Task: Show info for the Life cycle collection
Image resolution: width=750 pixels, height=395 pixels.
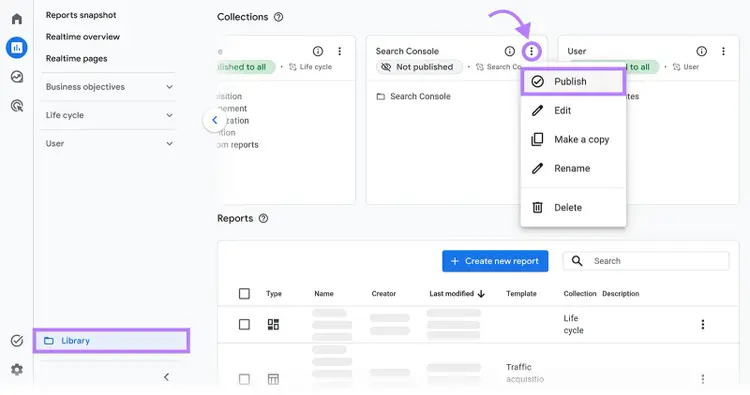Action: (x=318, y=51)
